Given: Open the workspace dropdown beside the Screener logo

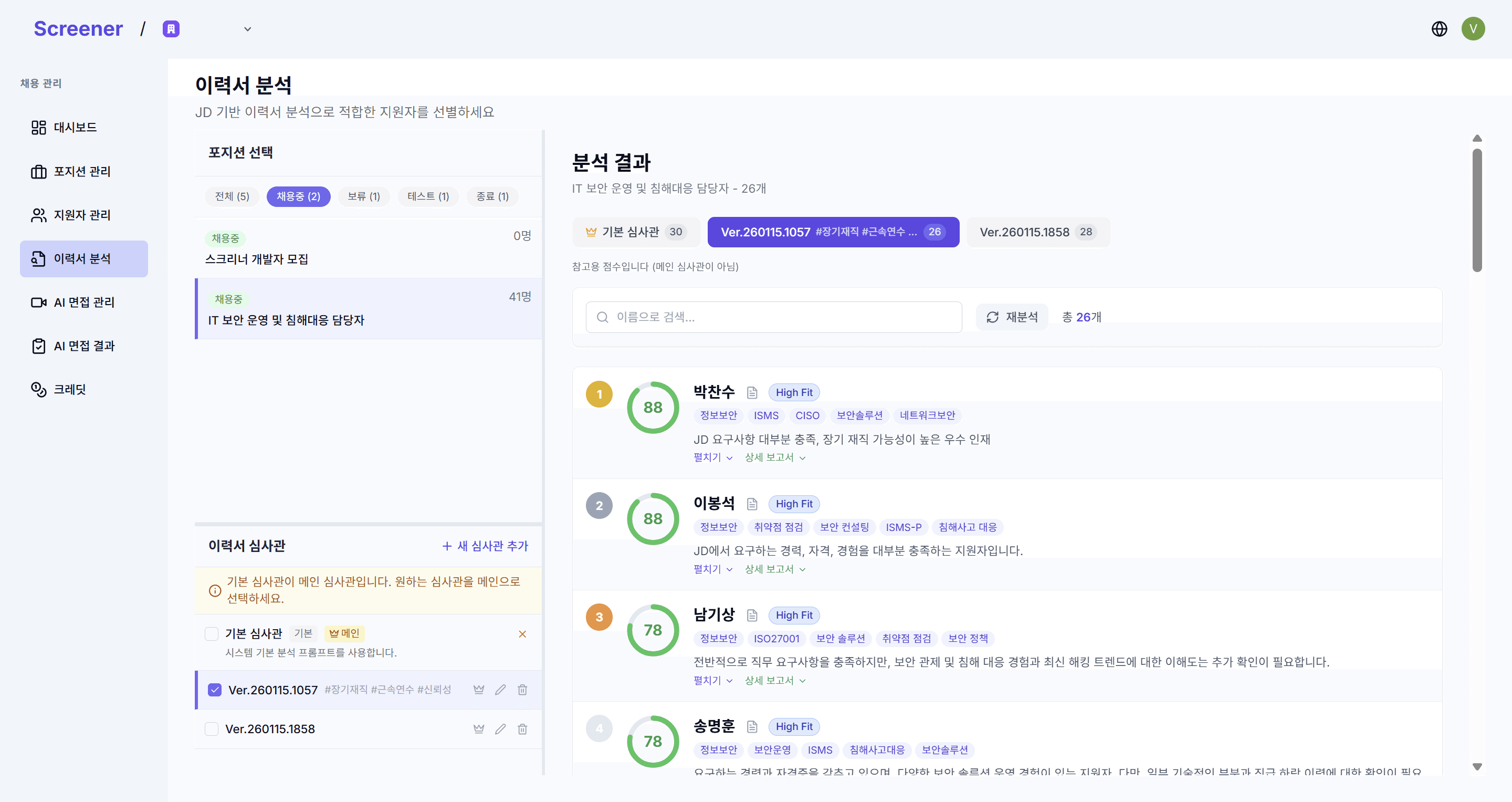Looking at the screenshot, I should pos(247,29).
